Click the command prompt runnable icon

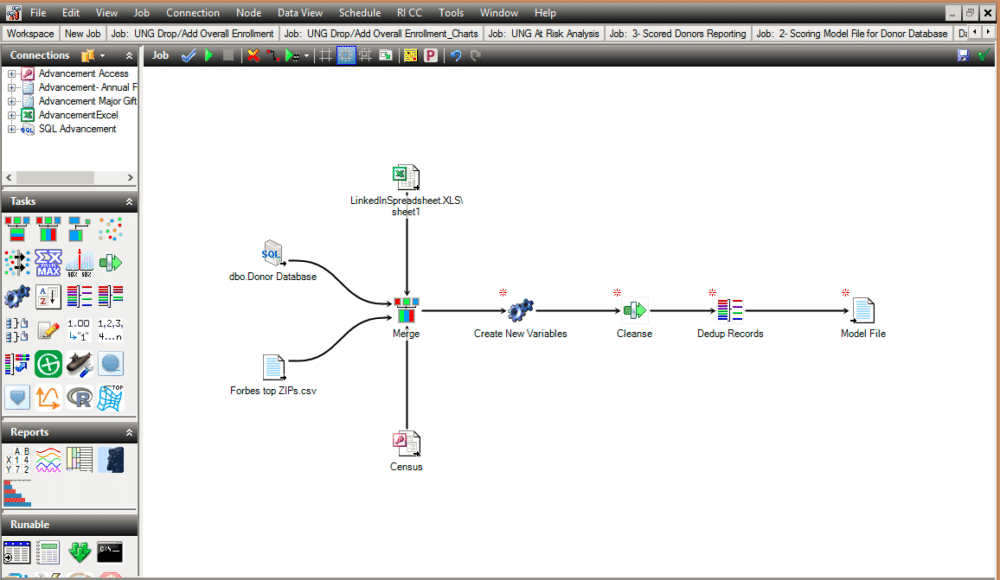click(110, 552)
